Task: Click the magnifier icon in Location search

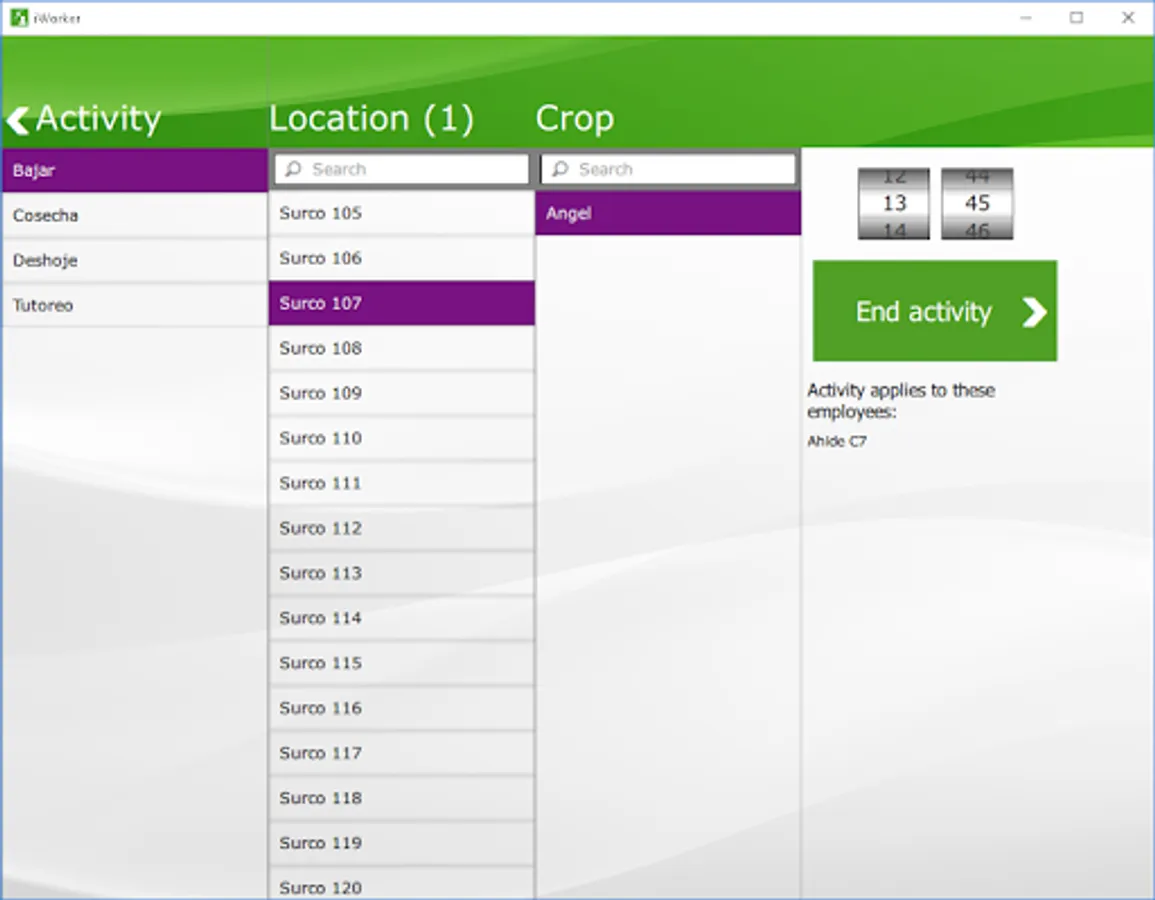Action: 293,169
